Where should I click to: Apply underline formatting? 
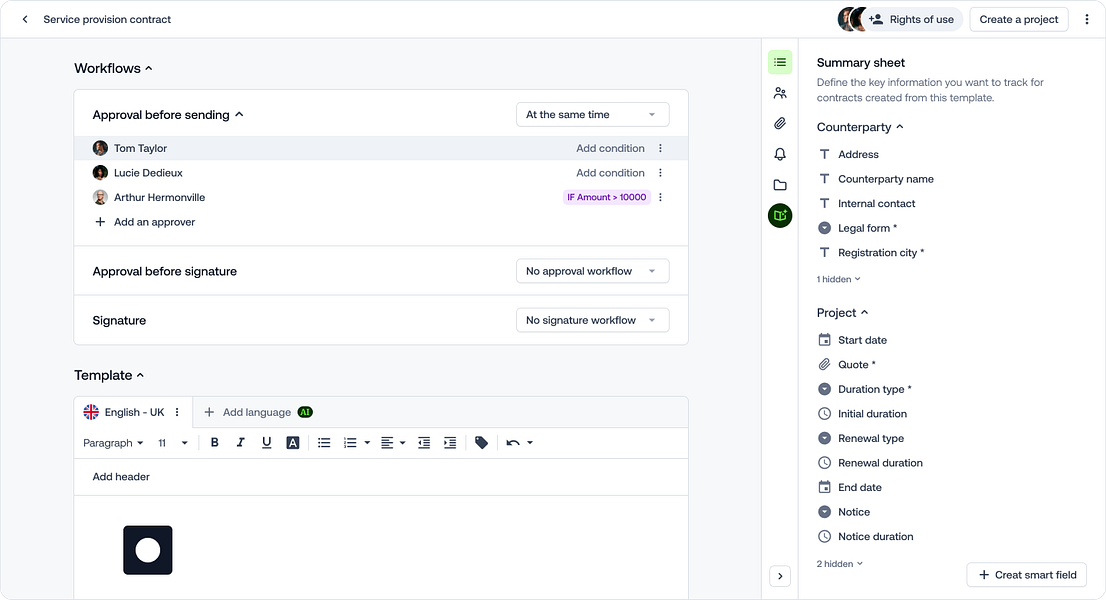point(267,443)
